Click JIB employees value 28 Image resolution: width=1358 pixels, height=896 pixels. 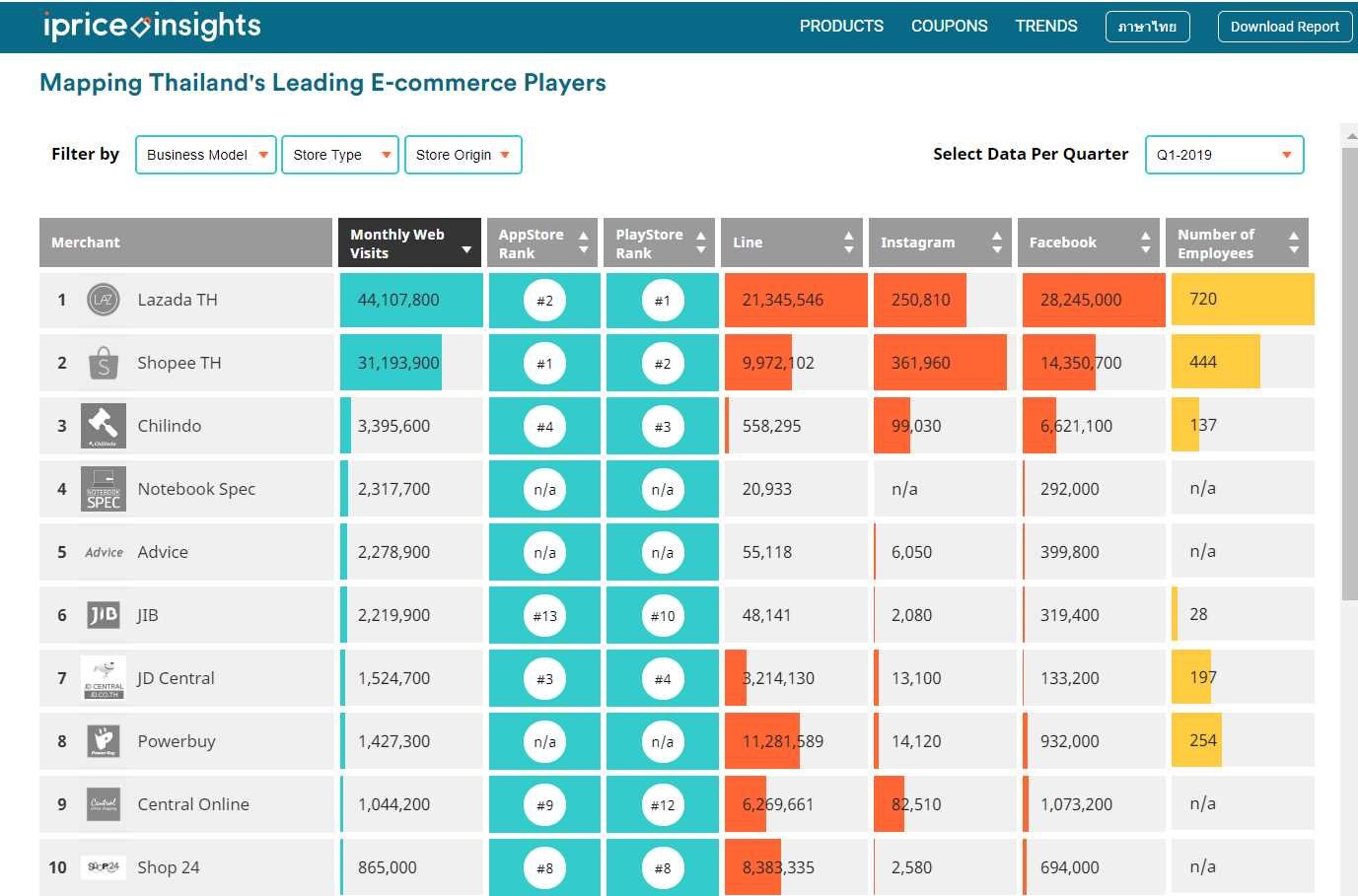click(1198, 614)
